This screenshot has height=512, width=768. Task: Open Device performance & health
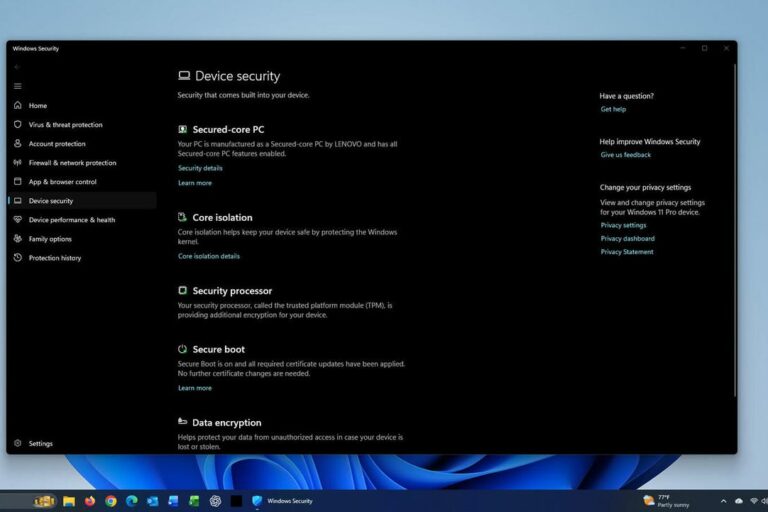pyautogui.click(x=71, y=220)
